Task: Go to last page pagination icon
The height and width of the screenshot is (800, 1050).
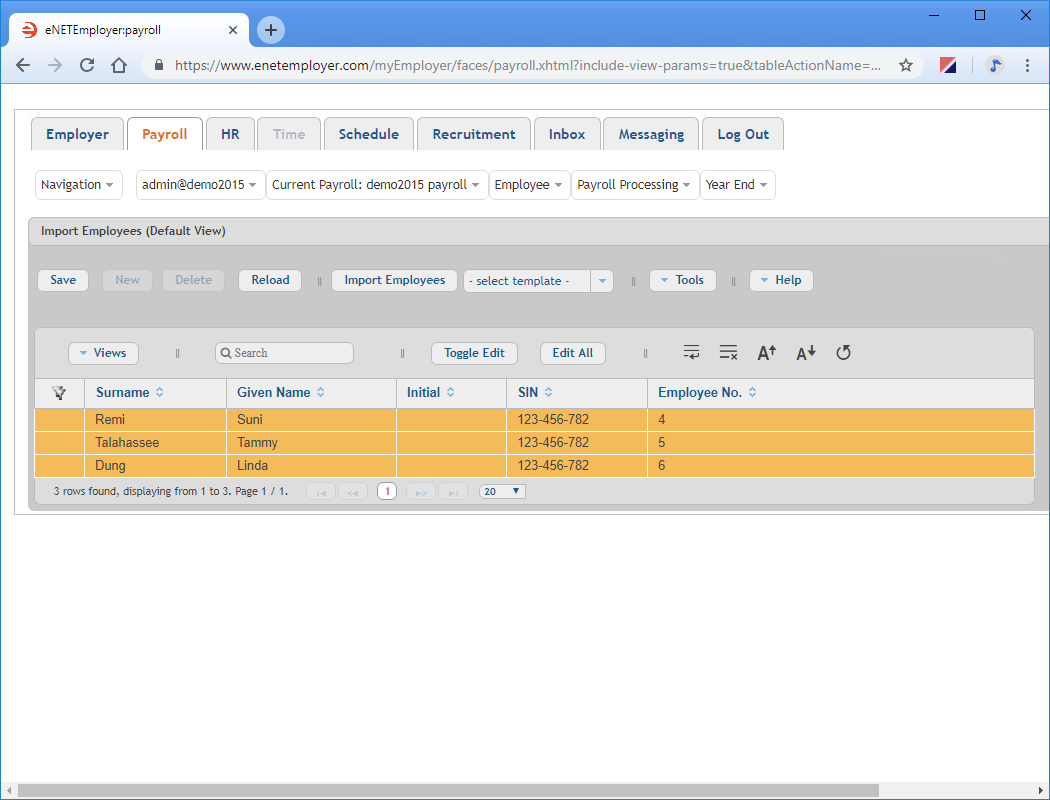Action: pyautogui.click(x=453, y=491)
